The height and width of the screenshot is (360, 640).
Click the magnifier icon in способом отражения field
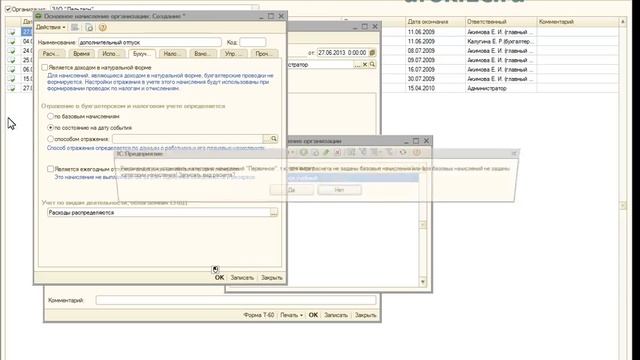(274, 139)
